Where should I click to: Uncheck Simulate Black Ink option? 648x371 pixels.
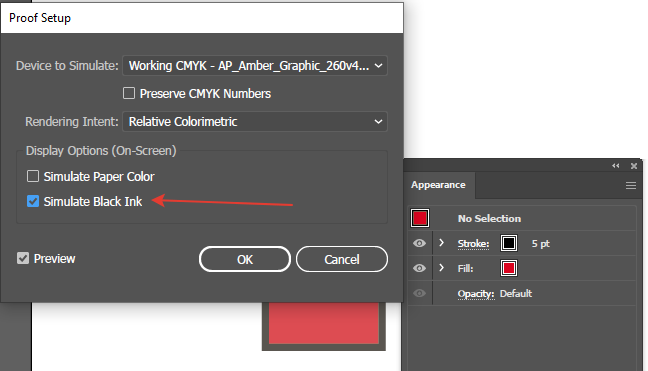tap(33, 201)
